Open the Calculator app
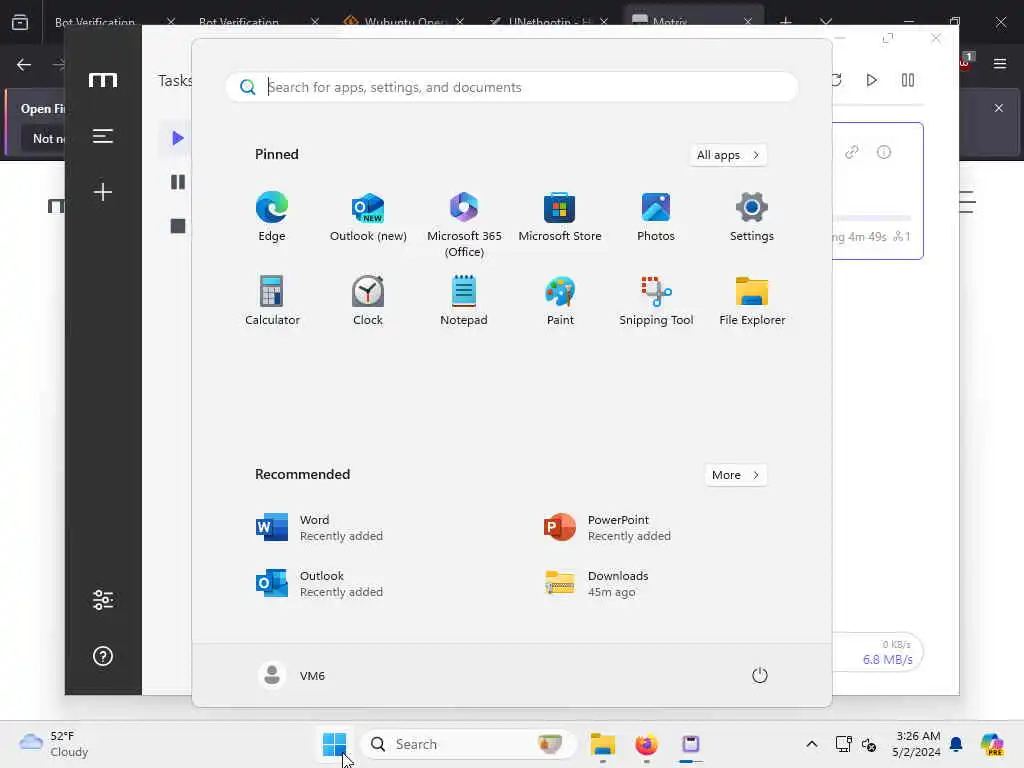Viewport: 1024px width, 768px height. (272, 300)
